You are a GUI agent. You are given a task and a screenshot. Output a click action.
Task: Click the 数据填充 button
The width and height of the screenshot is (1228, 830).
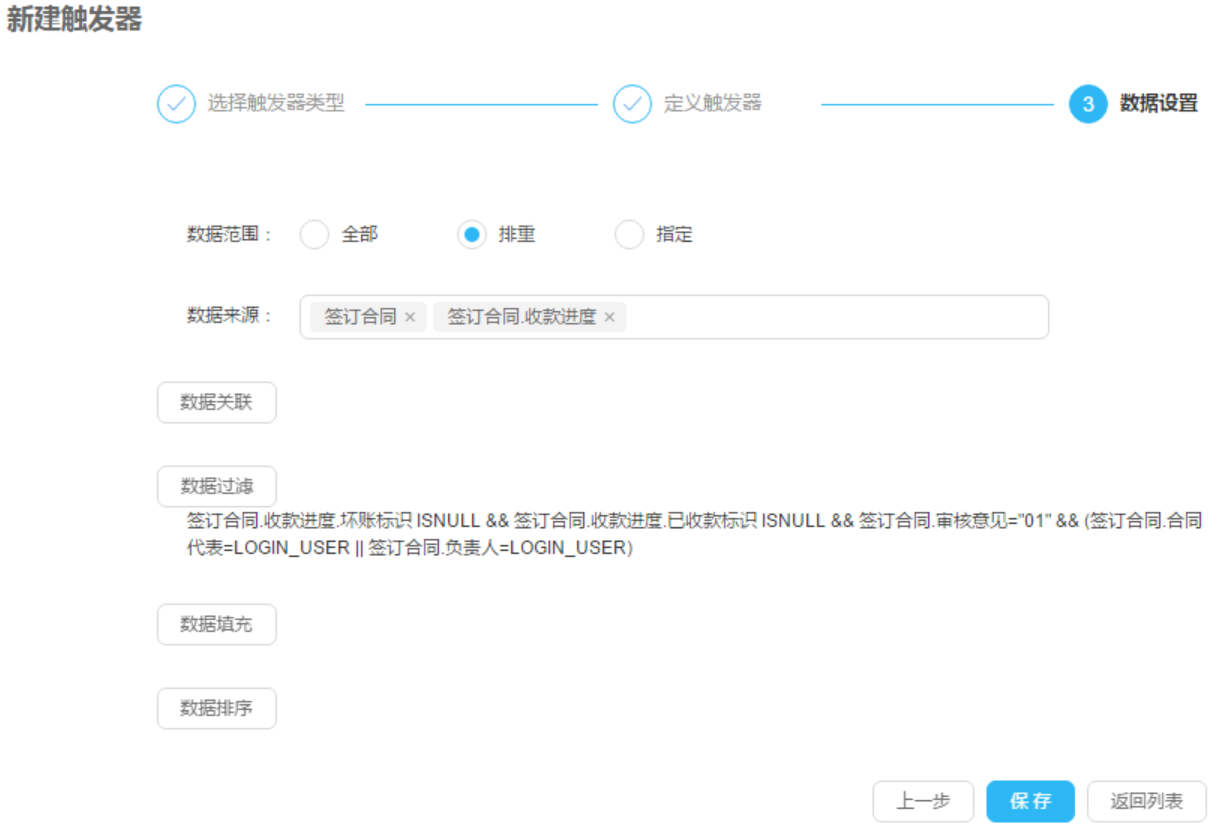coord(216,624)
